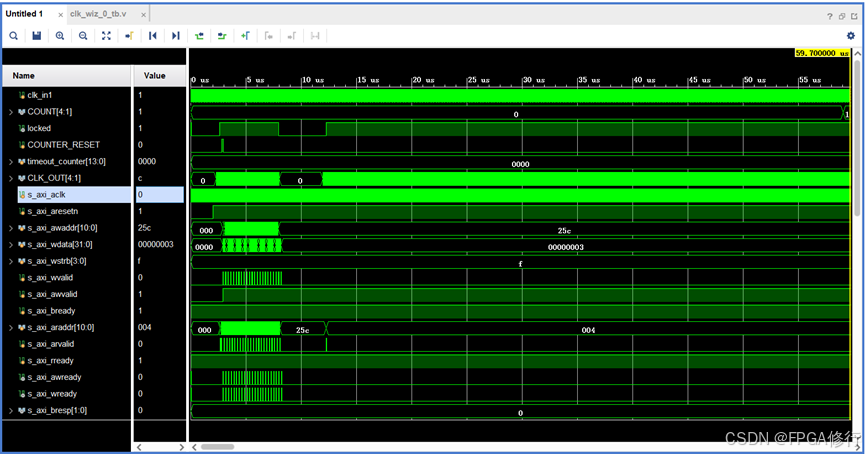865x454 pixels.
Task: Click the 25c segment in s_axi_awaddr waveform
Action: point(564,231)
